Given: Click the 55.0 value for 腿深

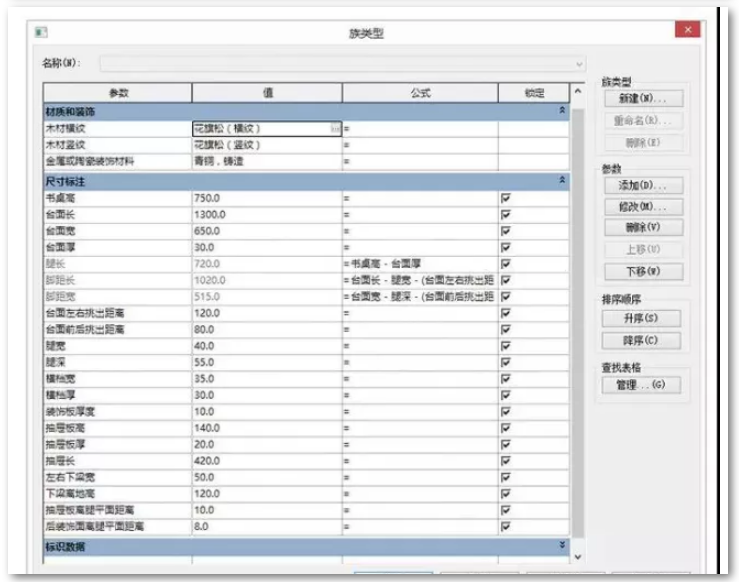Looking at the screenshot, I should click(204, 362).
